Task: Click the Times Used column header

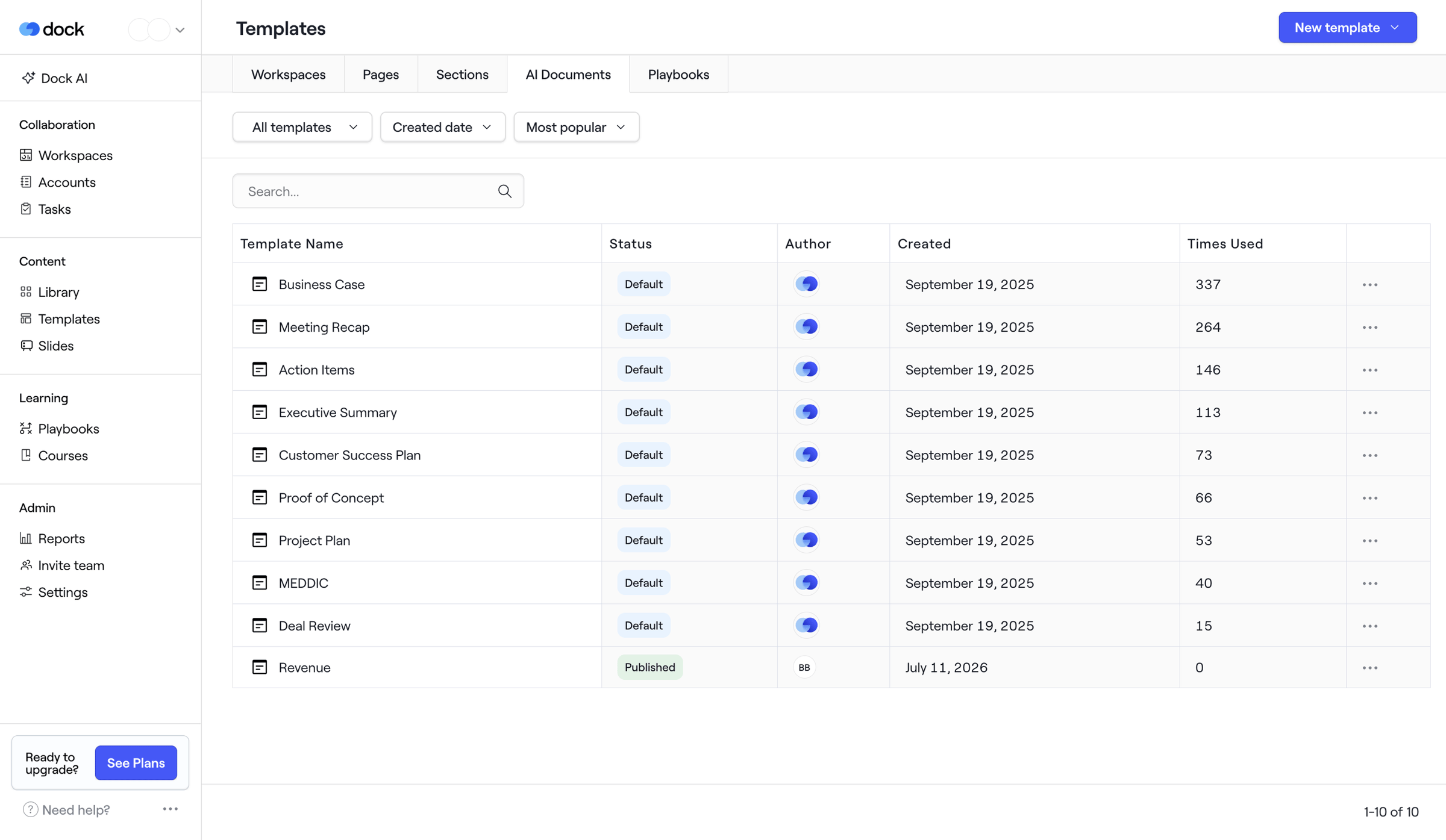Action: tap(1225, 244)
